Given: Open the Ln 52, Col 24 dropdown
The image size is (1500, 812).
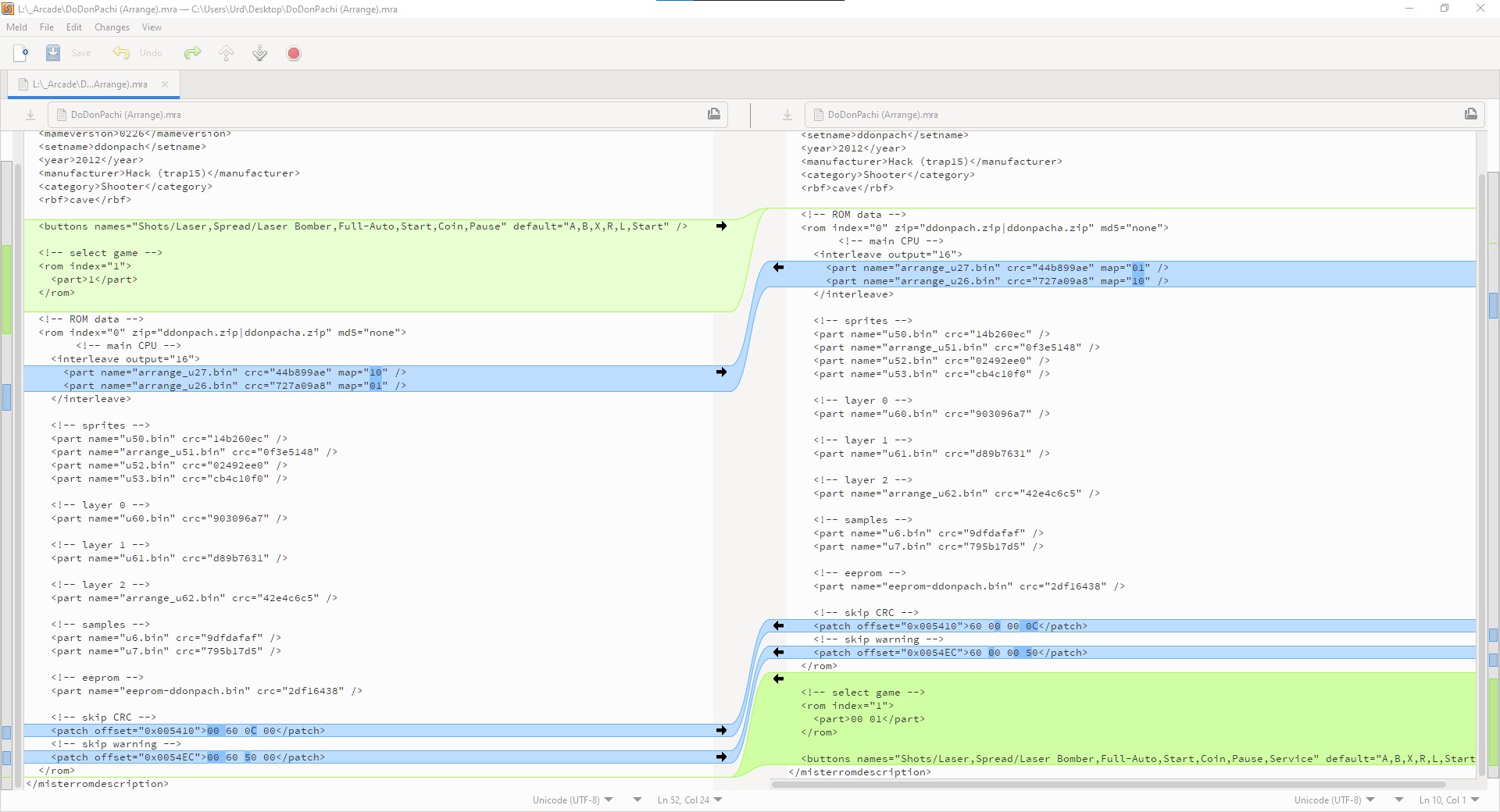Looking at the screenshot, I should pyautogui.click(x=690, y=800).
